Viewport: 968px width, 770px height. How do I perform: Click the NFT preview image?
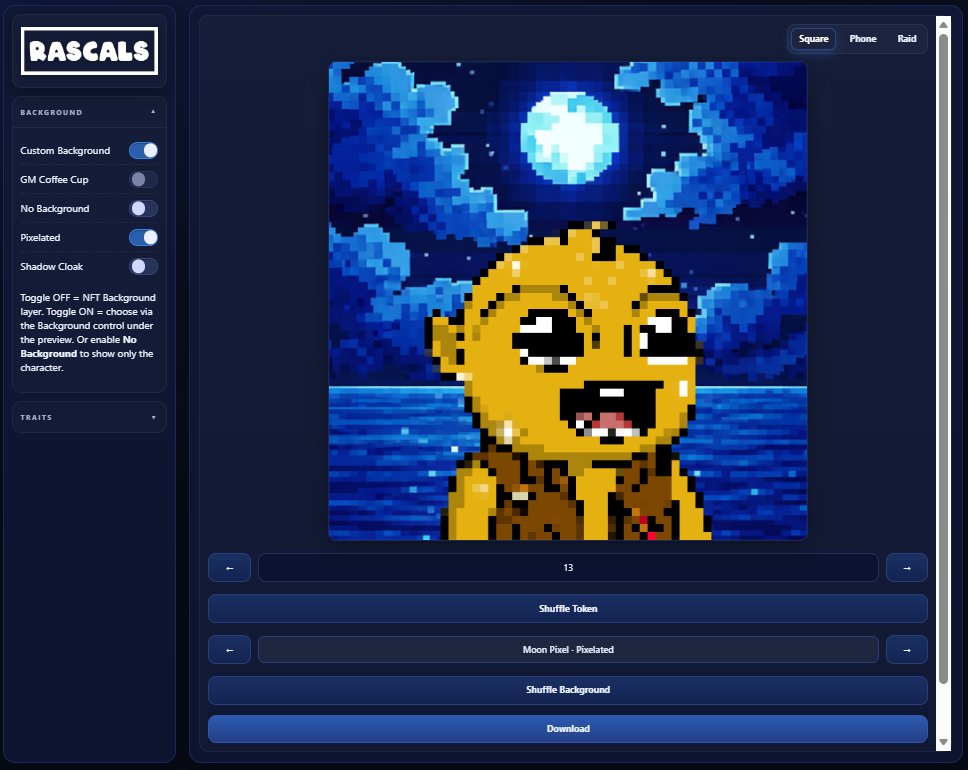[x=568, y=301]
